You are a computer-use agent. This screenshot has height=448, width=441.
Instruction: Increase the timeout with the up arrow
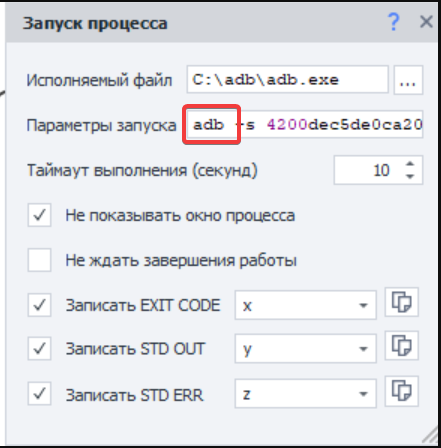(x=410, y=164)
